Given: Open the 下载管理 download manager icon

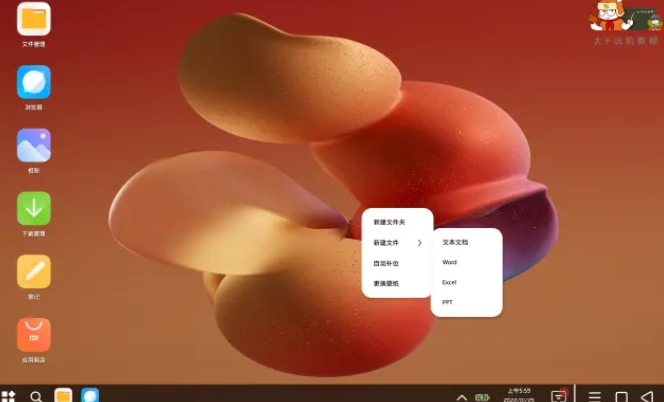Looking at the screenshot, I should (x=34, y=208).
